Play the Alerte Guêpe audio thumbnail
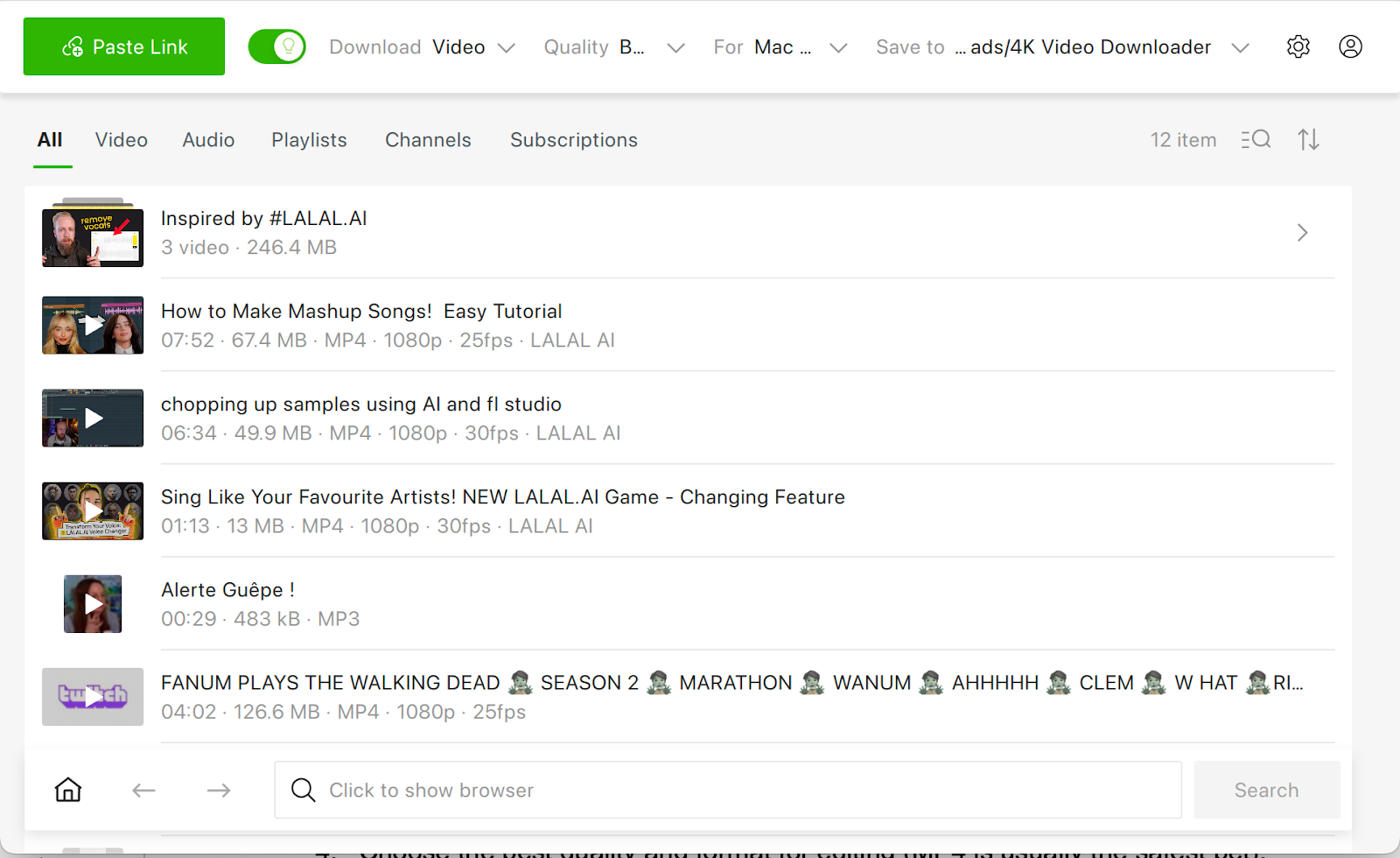 click(93, 604)
